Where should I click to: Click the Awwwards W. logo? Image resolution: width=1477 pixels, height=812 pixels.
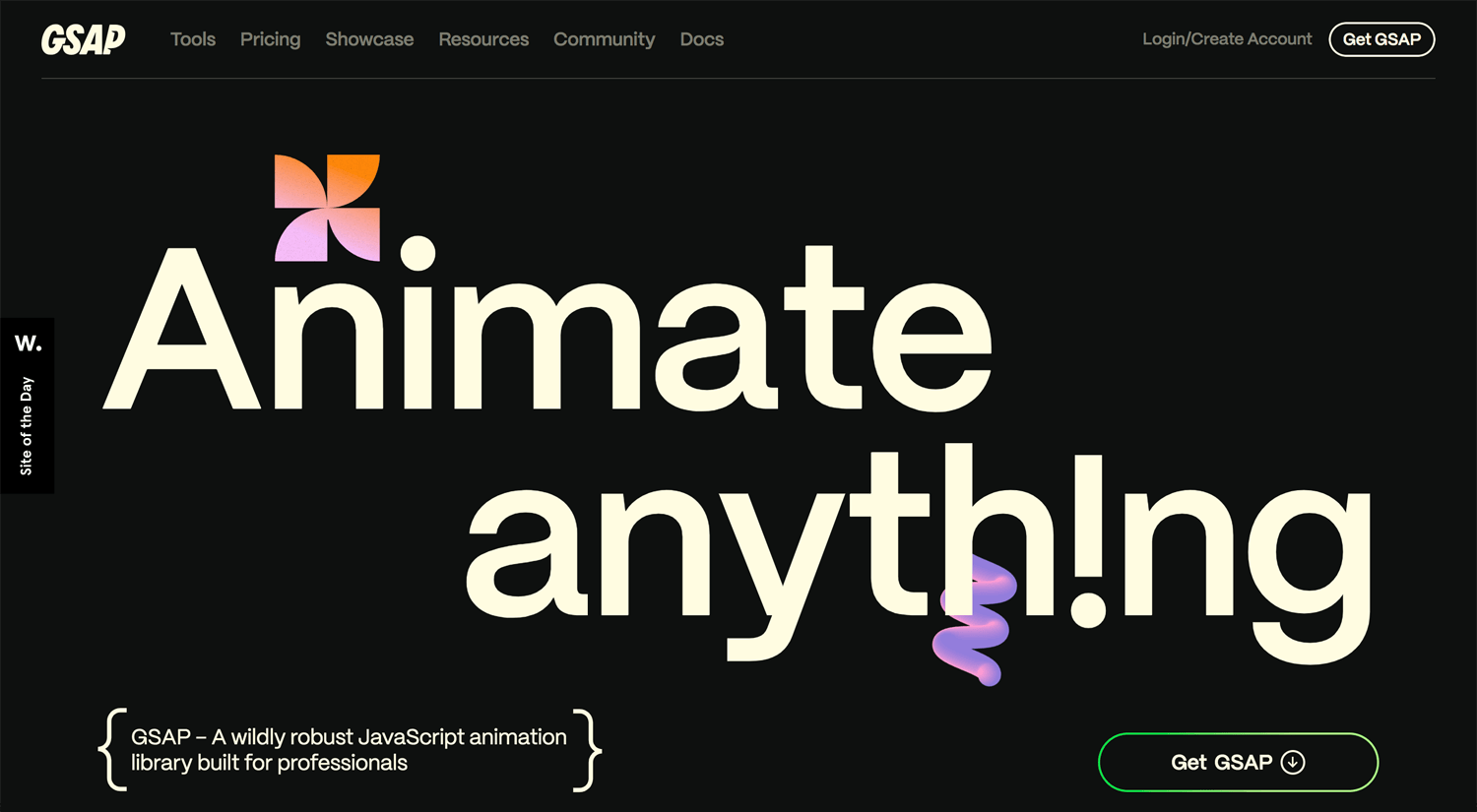28,344
